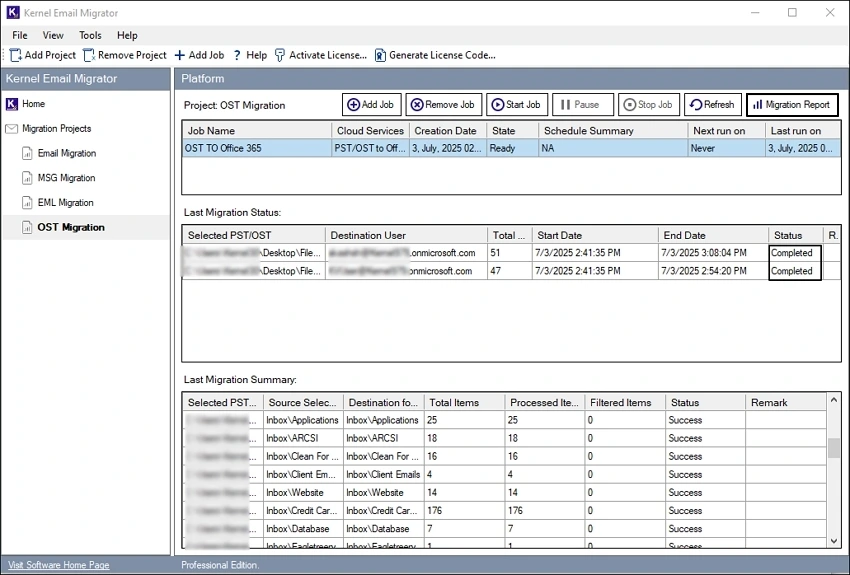
Task: Select Home in the sidebar tree
Action: point(34,104)
